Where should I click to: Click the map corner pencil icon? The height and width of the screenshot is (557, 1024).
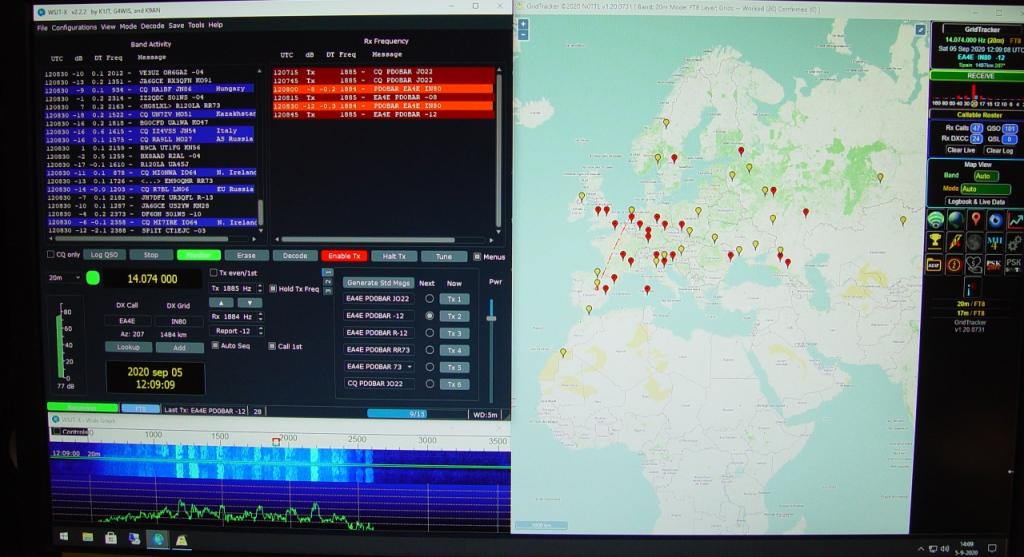point(920,29)
